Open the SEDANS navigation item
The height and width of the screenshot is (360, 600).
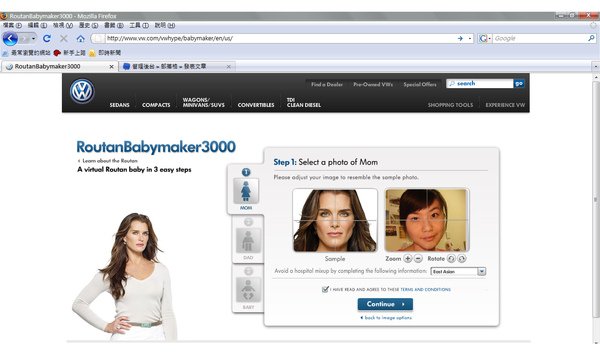tap(119, 105)
